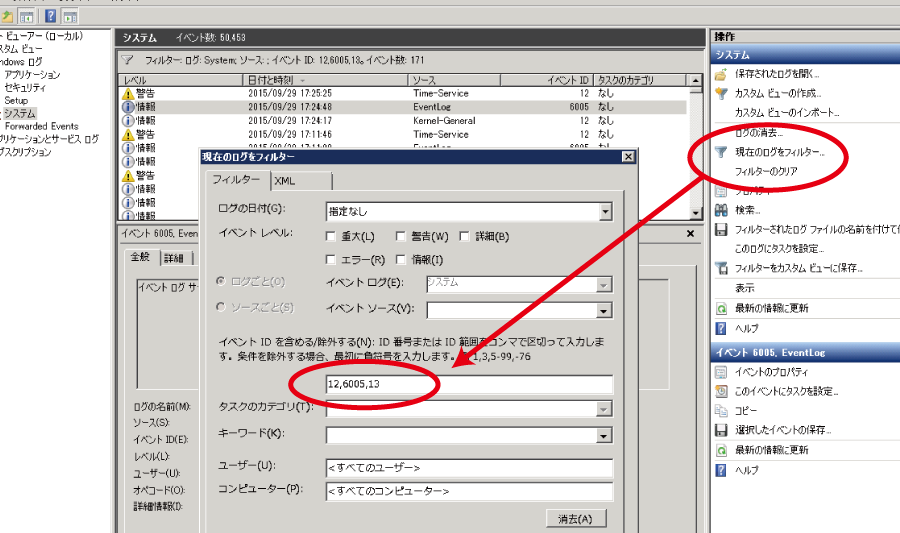
Task: Enable the エラー(R) level checkbox
Action: 331,259
